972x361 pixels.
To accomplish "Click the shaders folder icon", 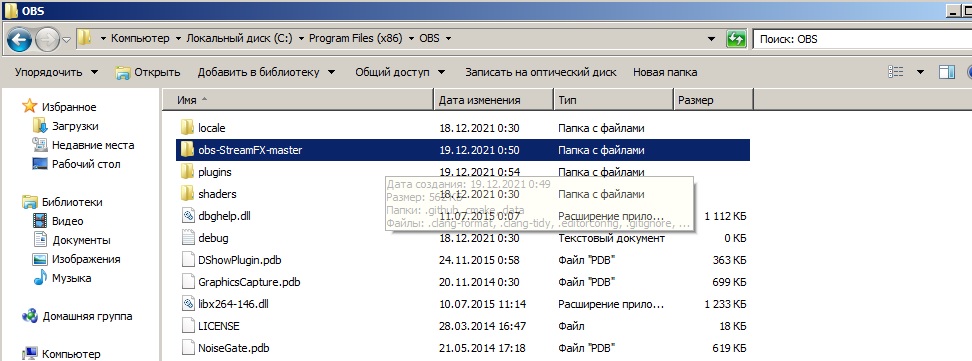I will pos(187,194).
